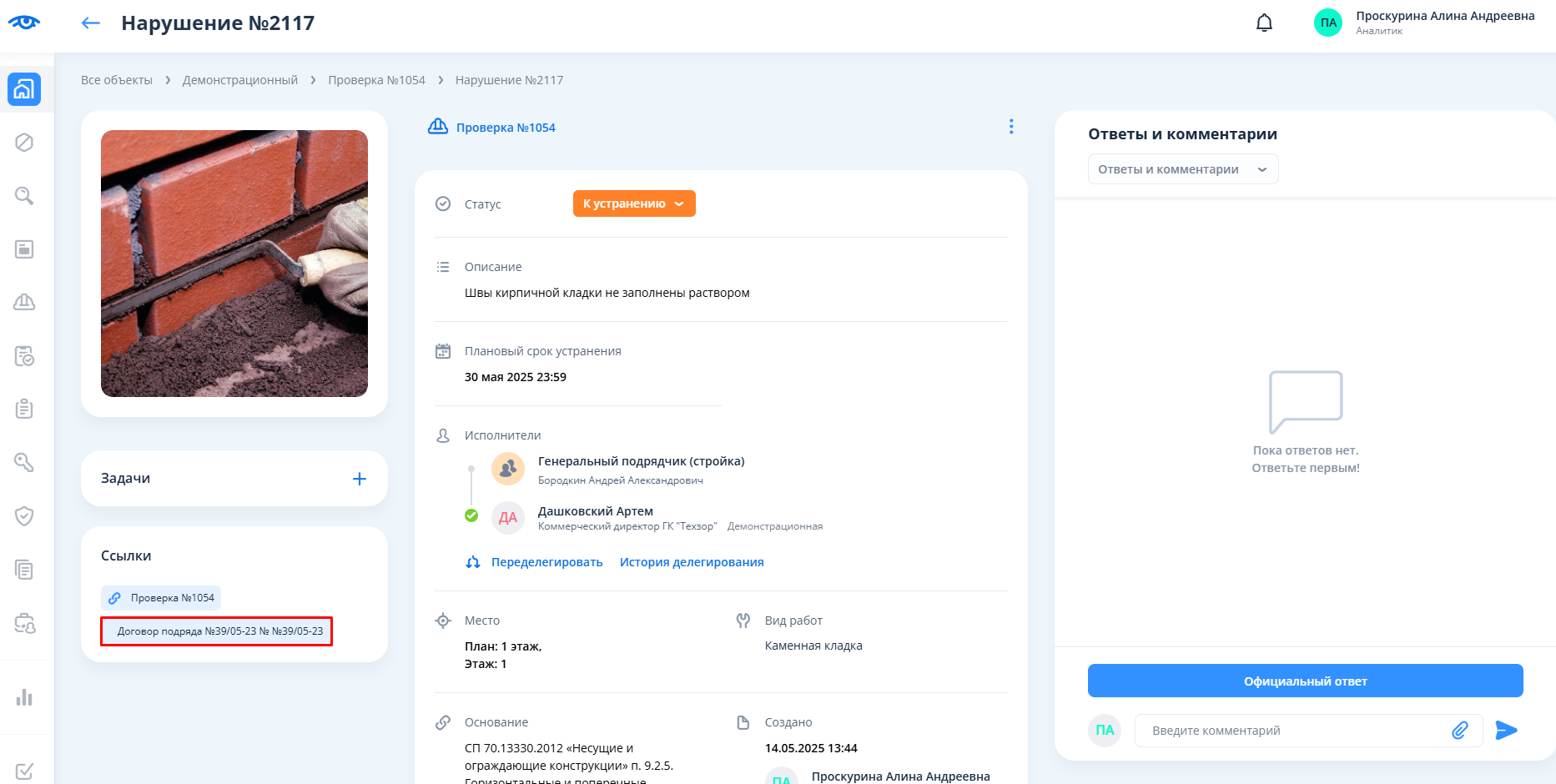The height and width of the screenshot is (784, 1556).
Task: Add a new task with the plus icon
Action: point(360,479)
